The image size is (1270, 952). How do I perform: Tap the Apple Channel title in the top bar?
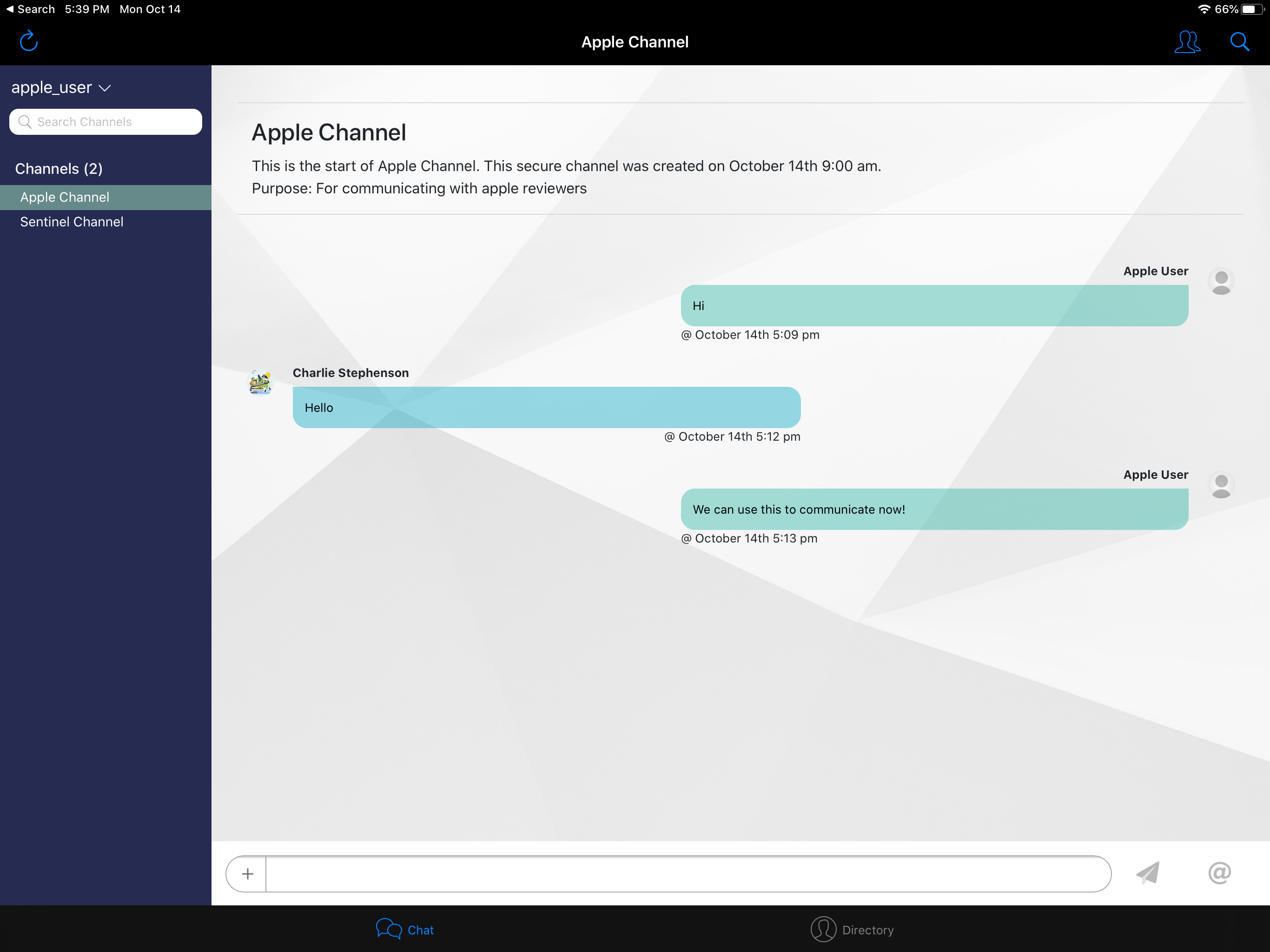635,42
